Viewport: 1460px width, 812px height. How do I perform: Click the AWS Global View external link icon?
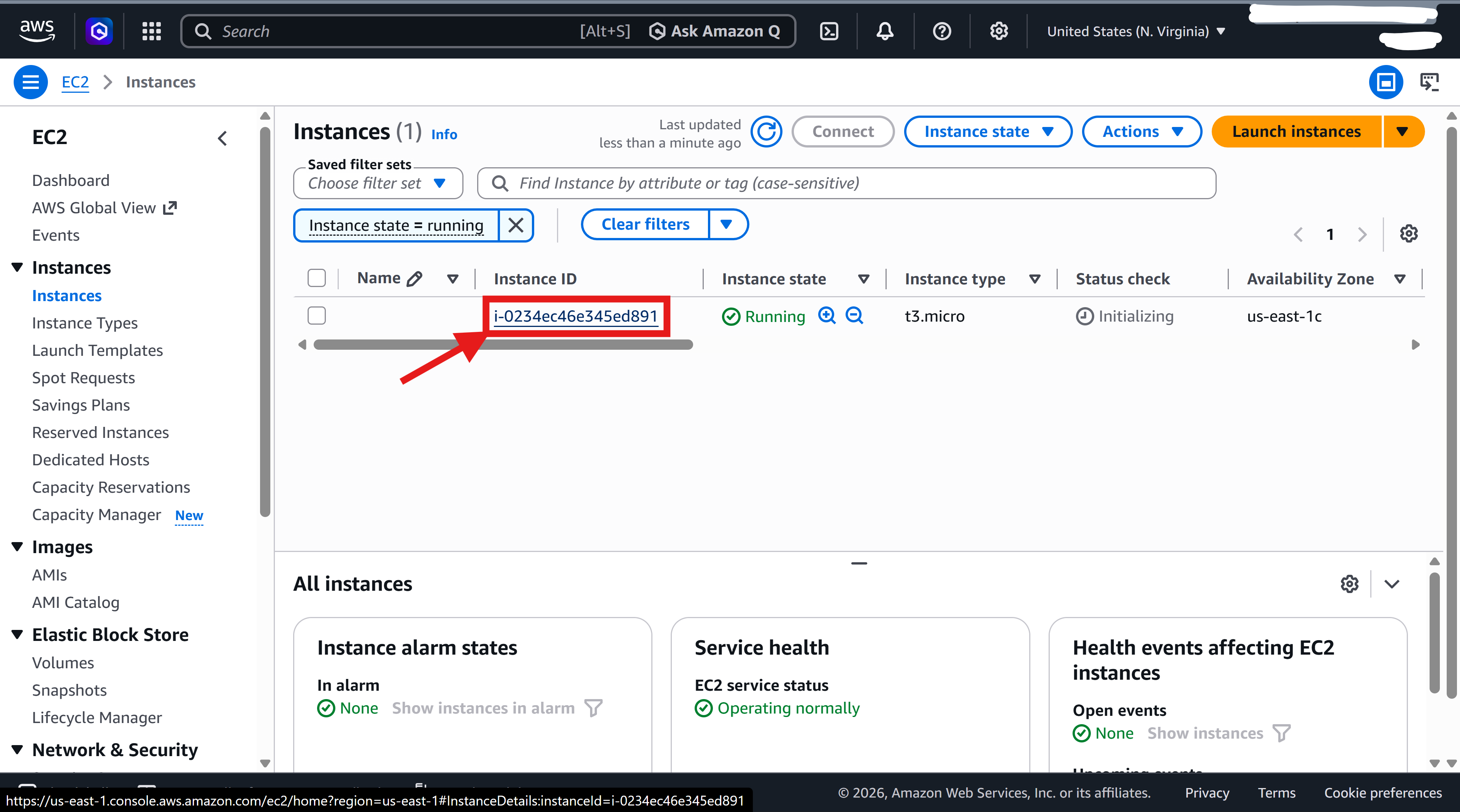170,208
